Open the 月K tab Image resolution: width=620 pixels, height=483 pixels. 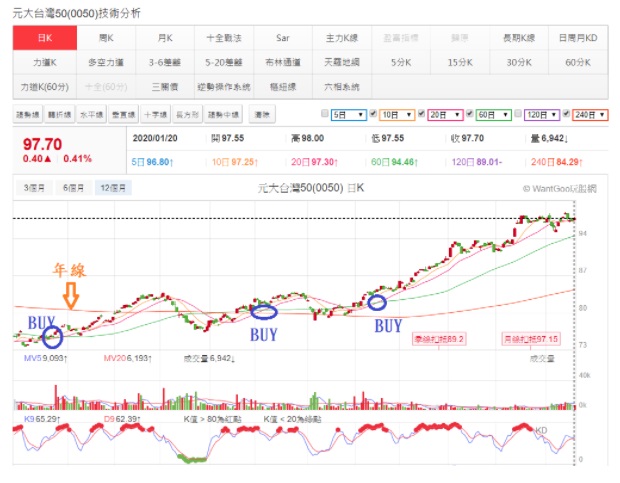pyautogui.click(x=165, y=38)
